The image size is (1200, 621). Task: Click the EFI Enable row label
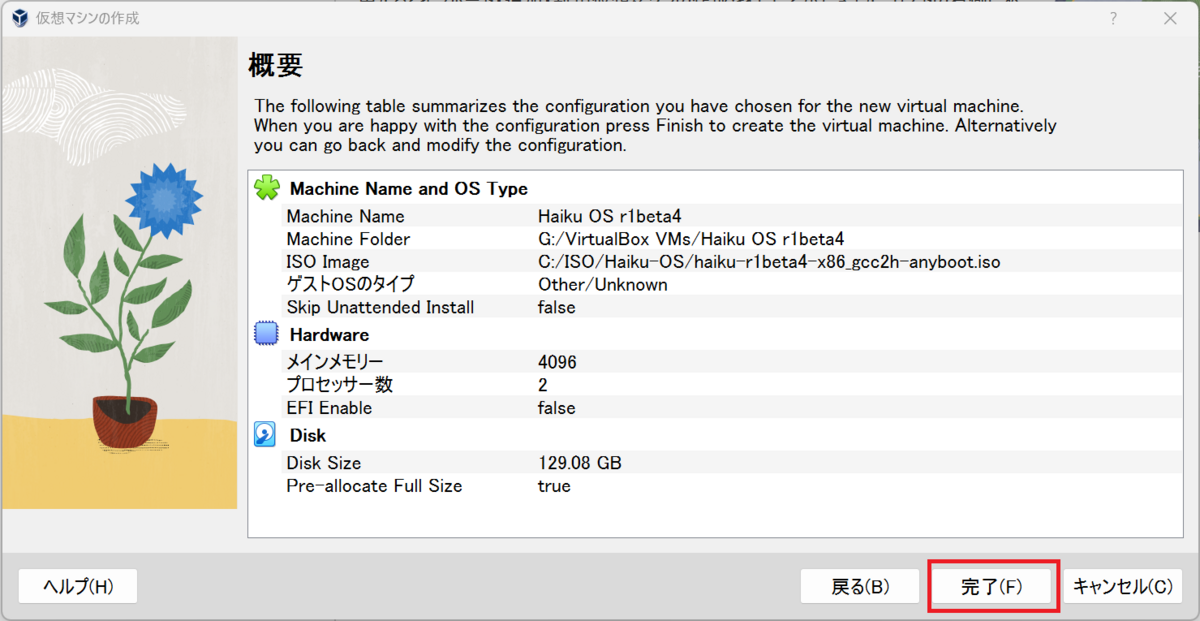coord(329,408)
